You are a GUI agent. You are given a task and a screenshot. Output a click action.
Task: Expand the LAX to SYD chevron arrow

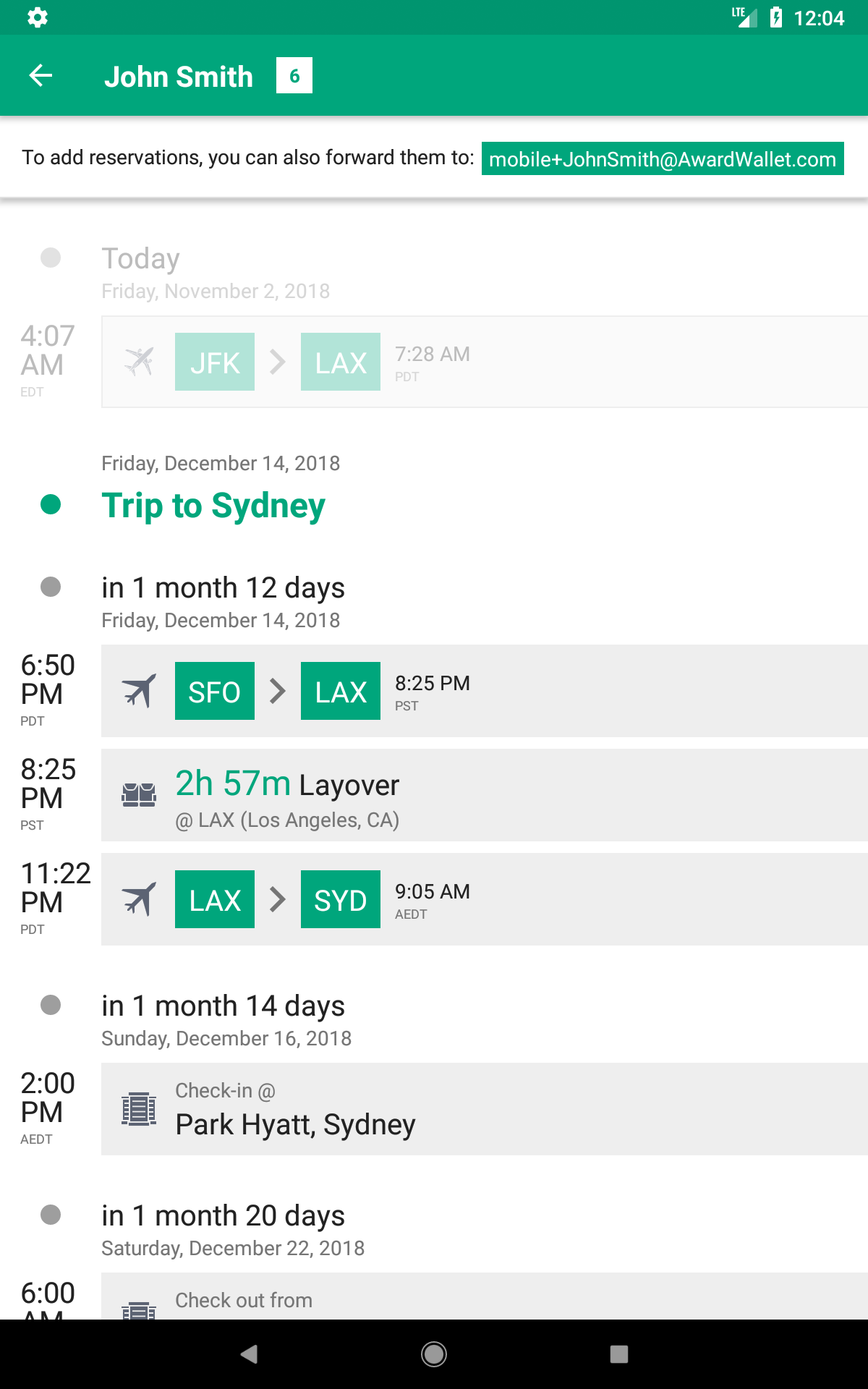pyautogui.click(x=278, y=899)
